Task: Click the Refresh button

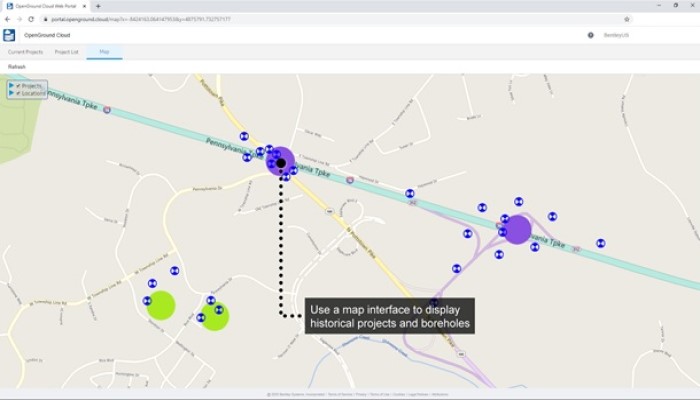Action: tap(17, 66)
